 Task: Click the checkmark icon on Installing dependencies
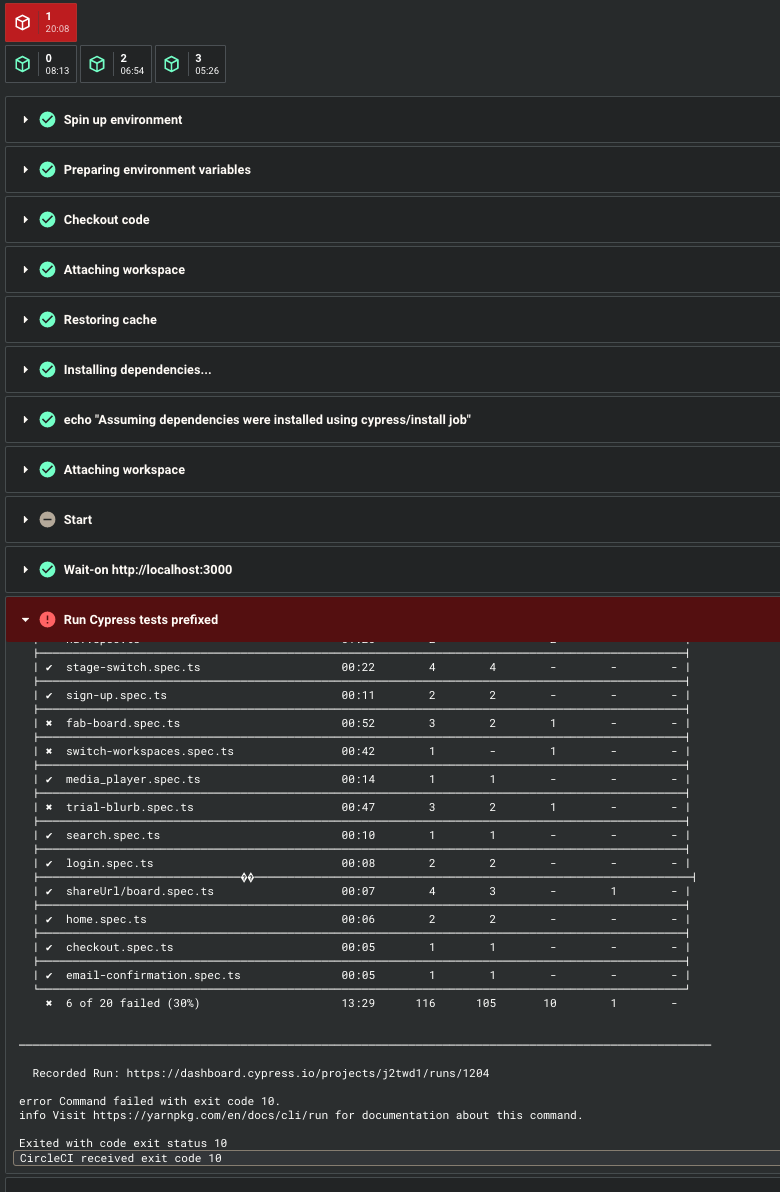[x=47, y=369]
